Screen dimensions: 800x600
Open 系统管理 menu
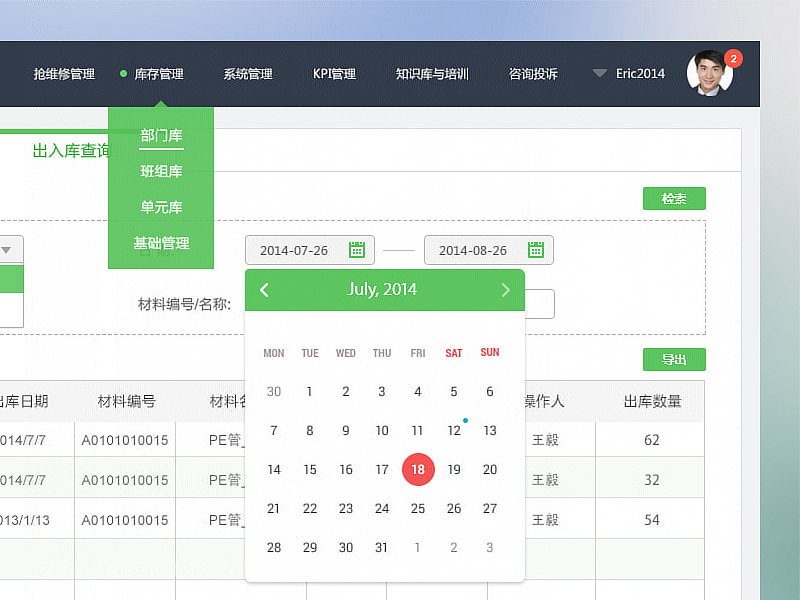click(248, 74)
